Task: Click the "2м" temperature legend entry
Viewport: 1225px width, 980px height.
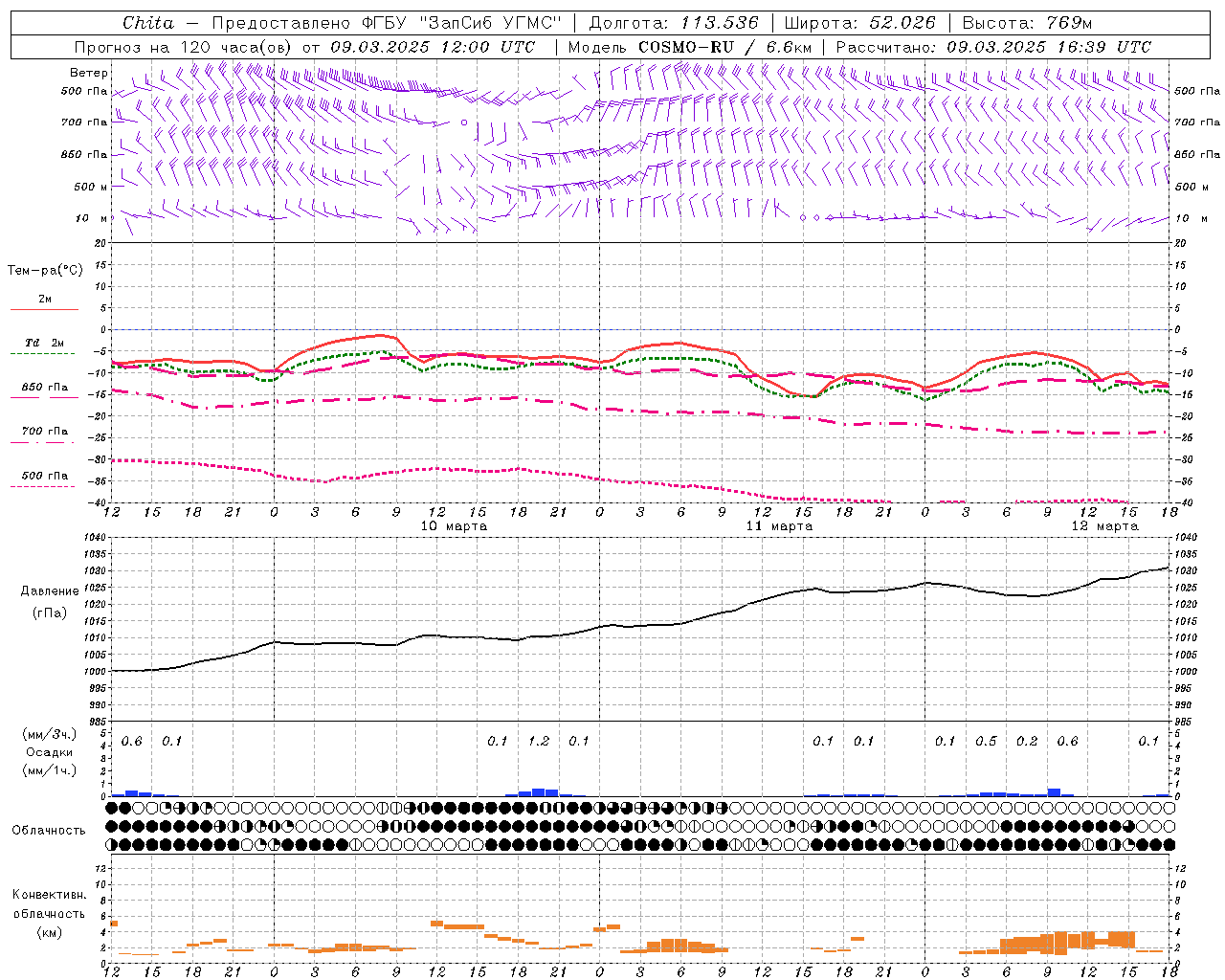Action: pos(45,300)
